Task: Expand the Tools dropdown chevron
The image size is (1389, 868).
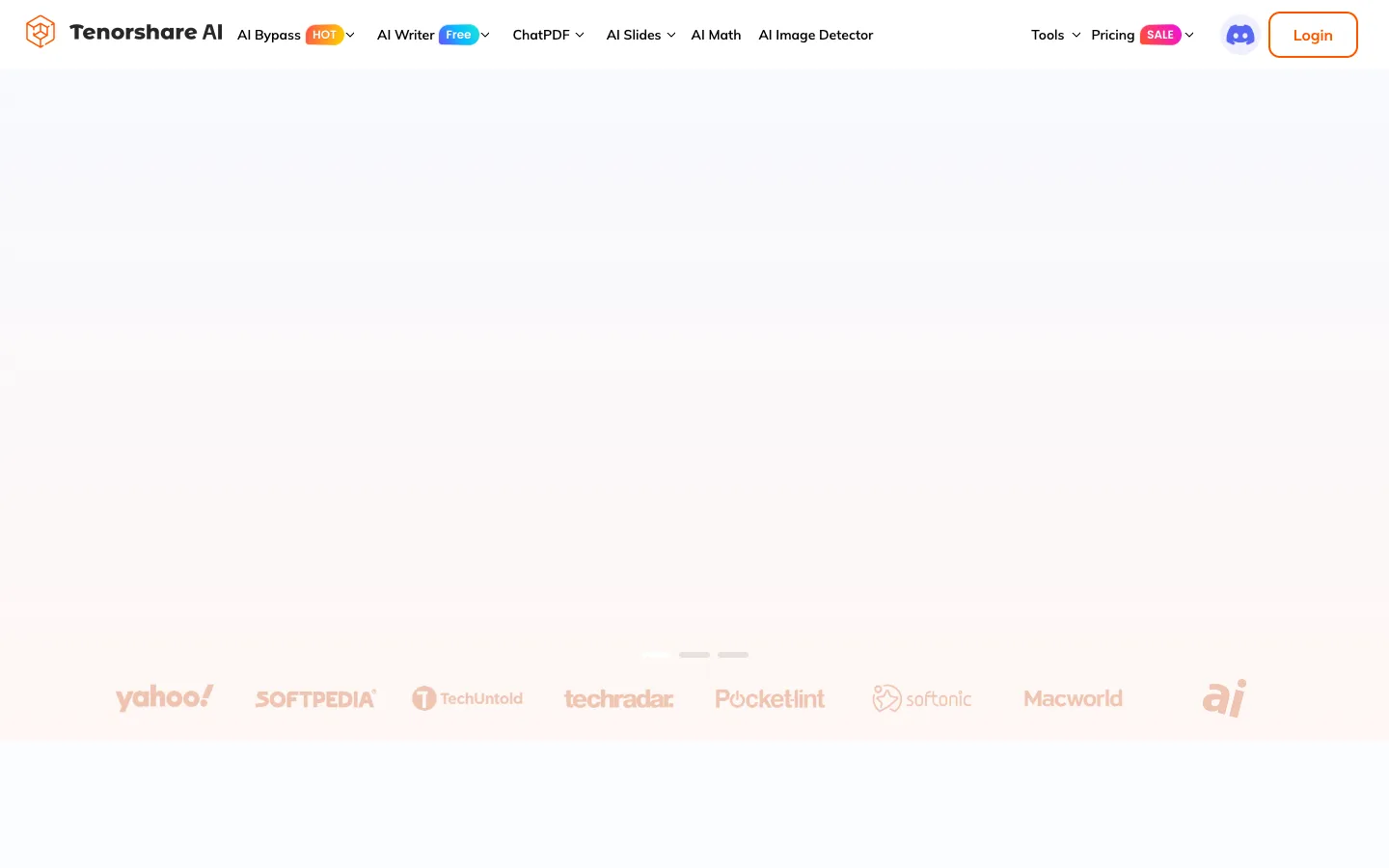Action: [x=1076, y=35]
